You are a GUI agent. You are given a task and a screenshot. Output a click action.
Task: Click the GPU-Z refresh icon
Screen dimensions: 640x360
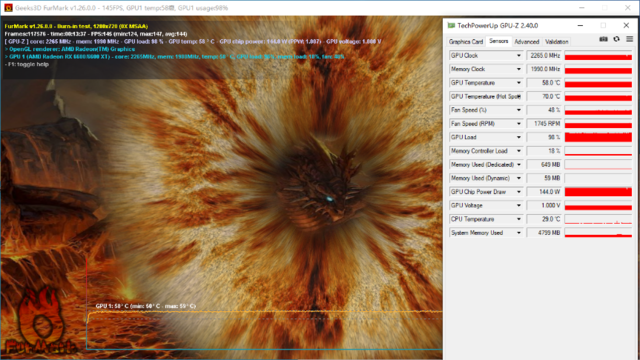[x=616, y=39]
